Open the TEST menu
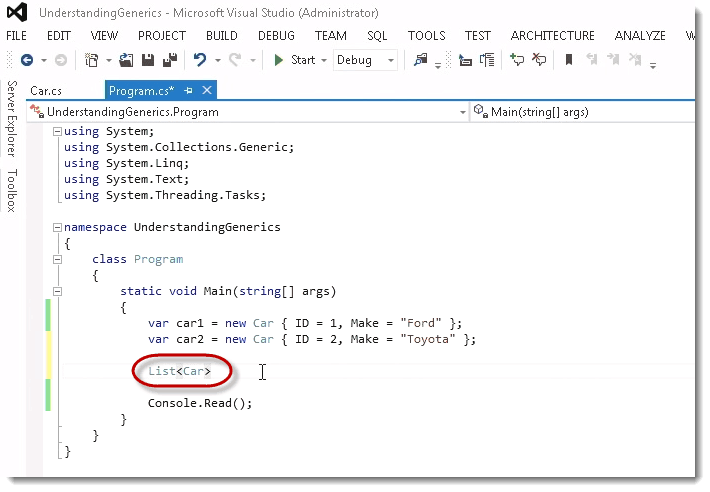This screenshot has width=710, height=492. click(478, 36)
